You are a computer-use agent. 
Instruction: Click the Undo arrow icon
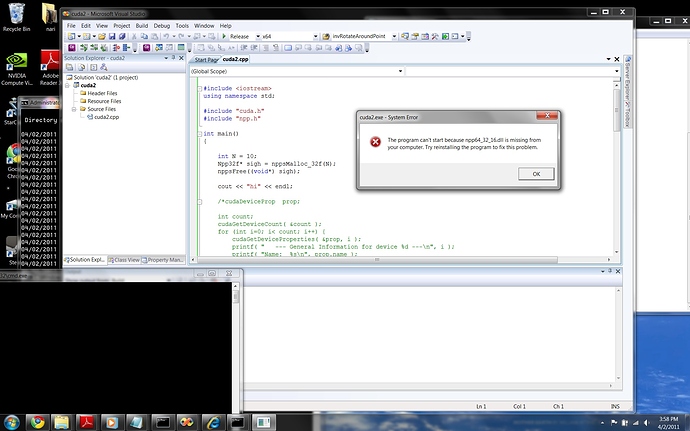(166, 37)
